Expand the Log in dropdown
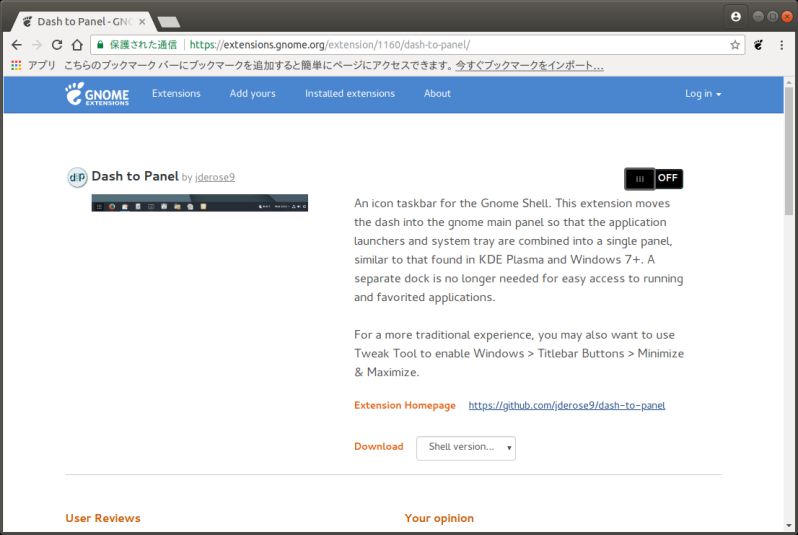This screenshot has height=535, width=798. click(703, 94)
